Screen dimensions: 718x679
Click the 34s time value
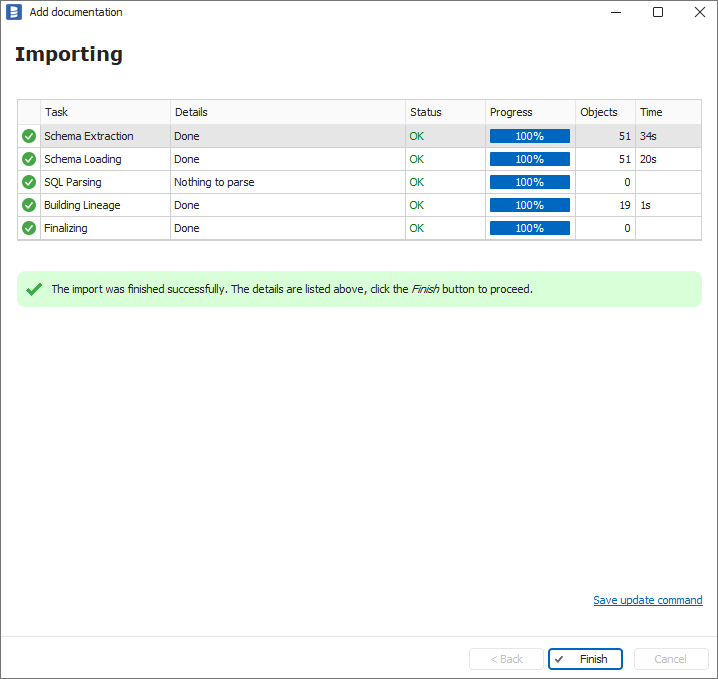point(648,136)
